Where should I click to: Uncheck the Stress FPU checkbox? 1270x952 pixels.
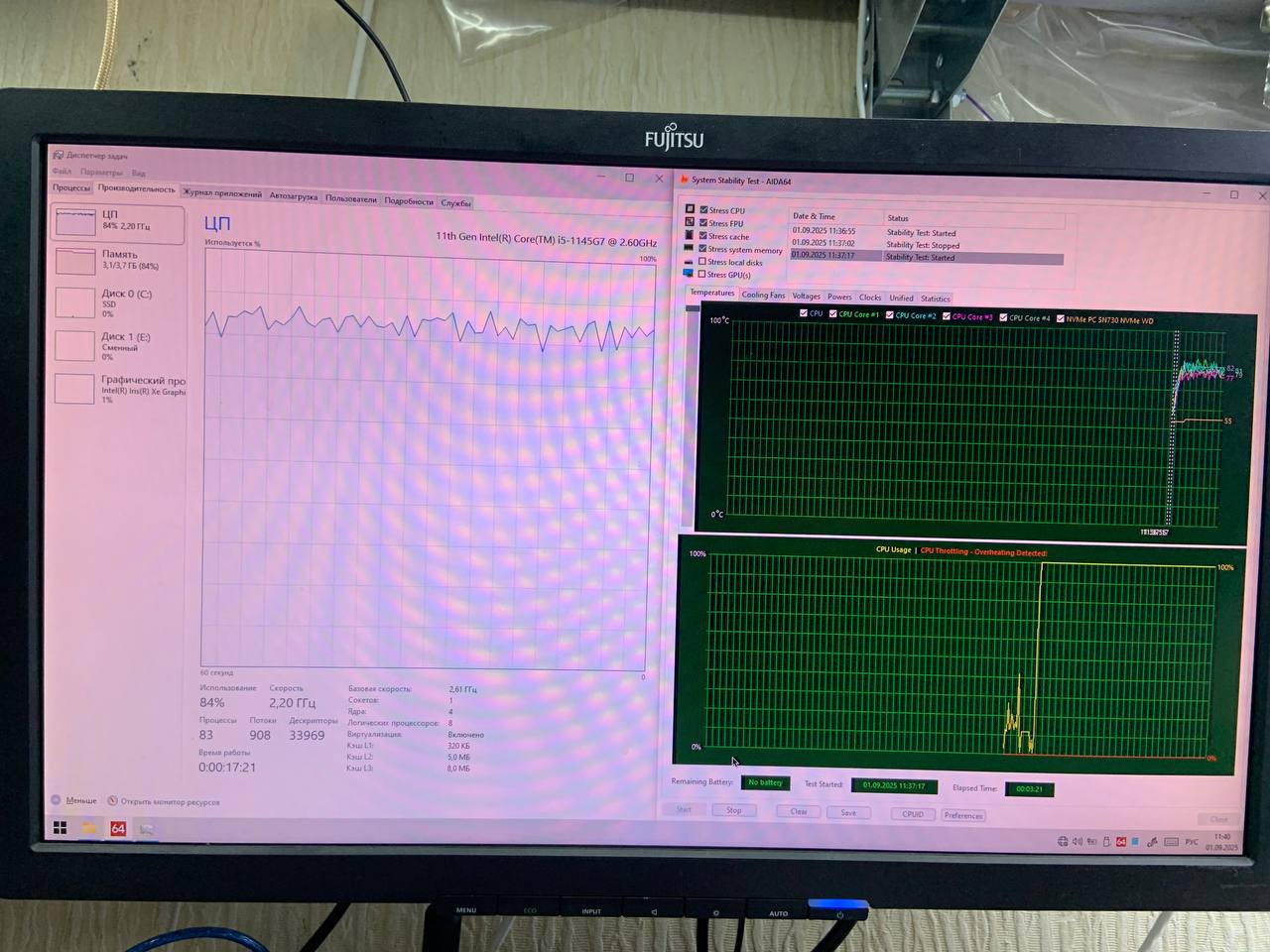[703, 223]
